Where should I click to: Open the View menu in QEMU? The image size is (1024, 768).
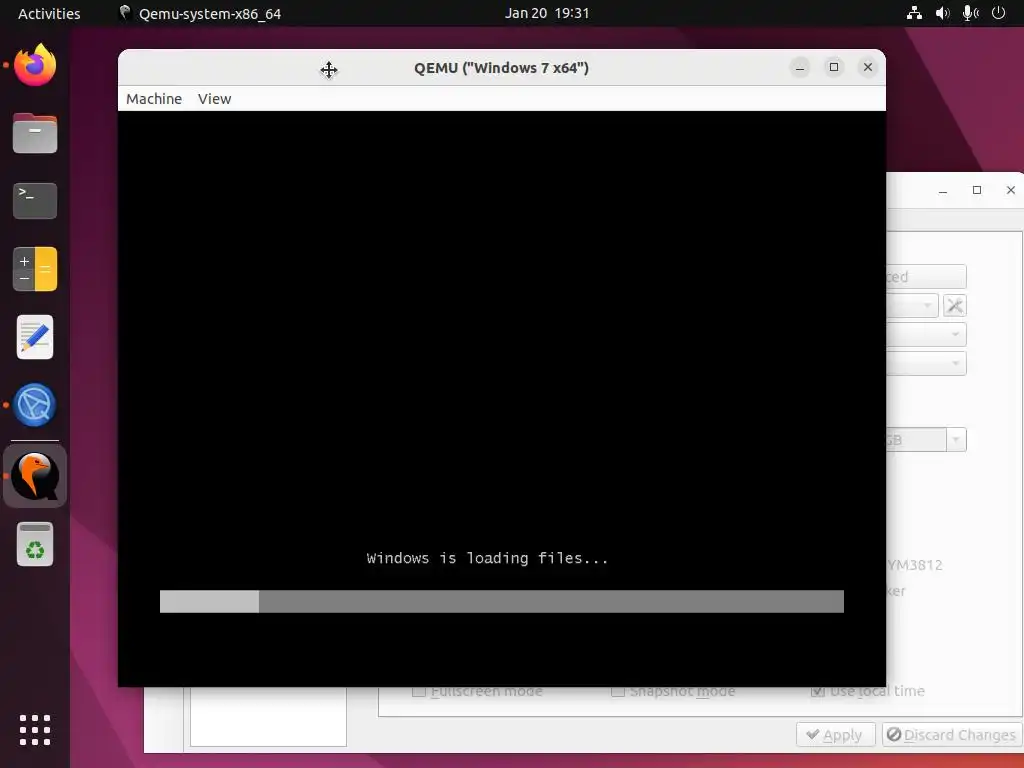[214, 99]
